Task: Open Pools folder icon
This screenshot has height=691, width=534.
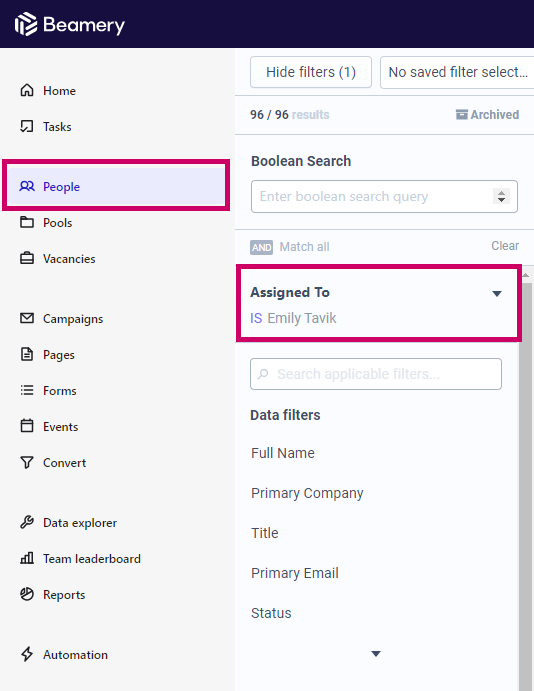Action: [x=27, y=222]
